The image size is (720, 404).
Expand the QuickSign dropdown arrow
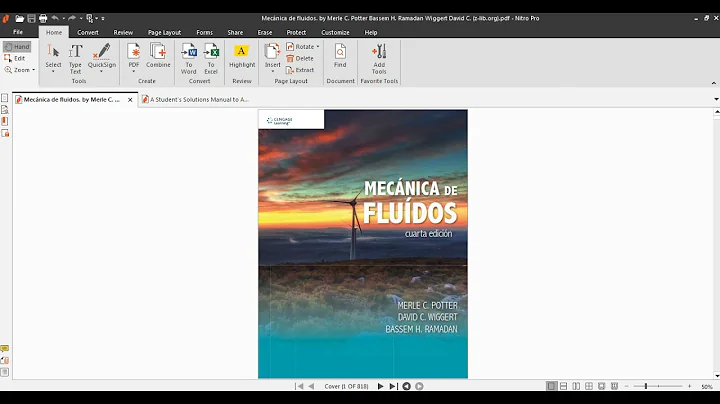(x=101, y=72)
